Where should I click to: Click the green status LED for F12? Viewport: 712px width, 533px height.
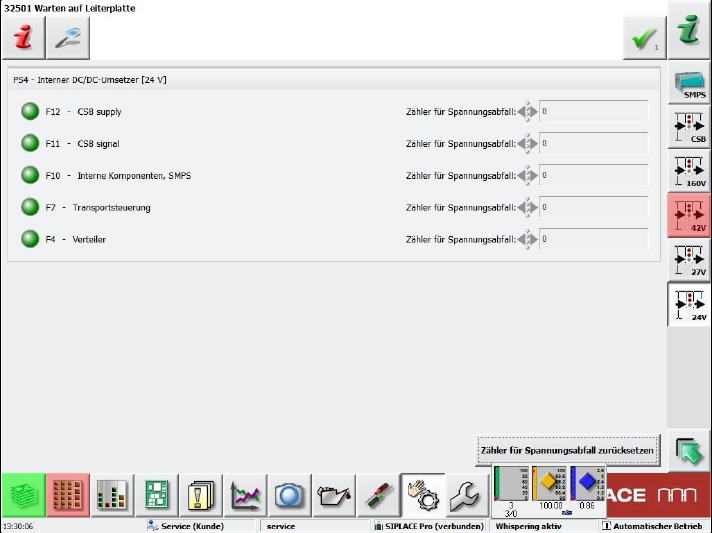coord(30,111)
